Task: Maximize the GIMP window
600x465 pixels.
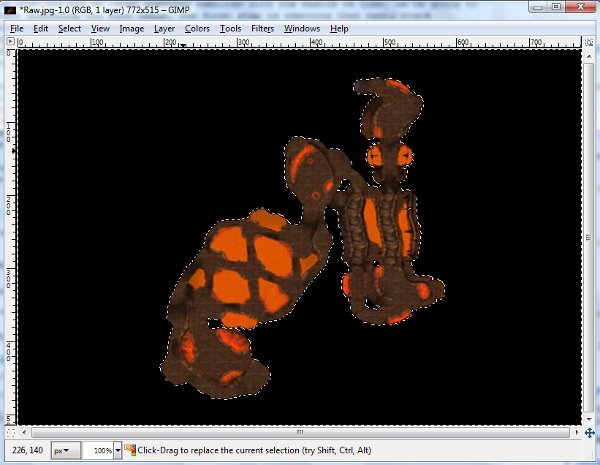Action: point(556,7)
